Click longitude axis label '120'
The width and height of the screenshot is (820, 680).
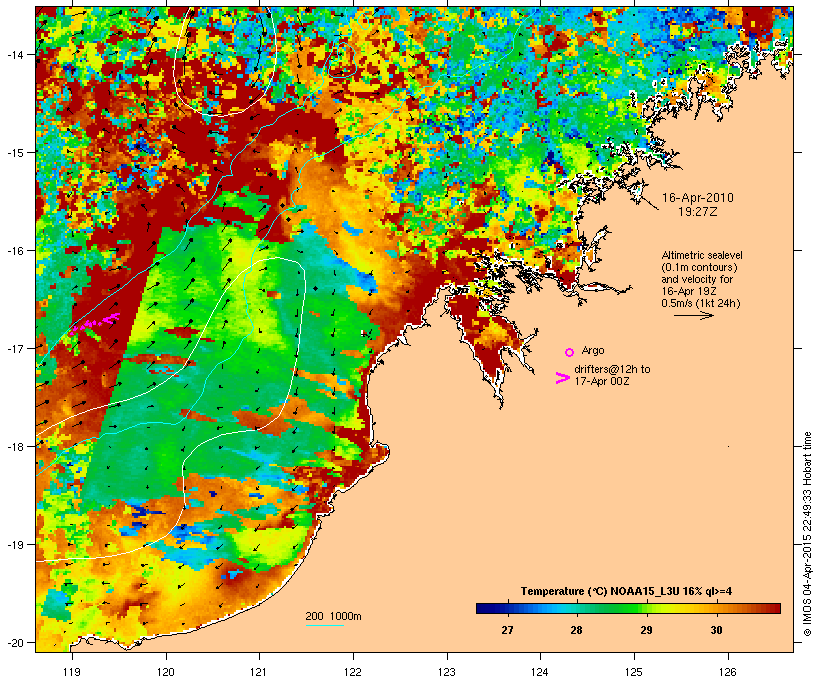point(166,672)
